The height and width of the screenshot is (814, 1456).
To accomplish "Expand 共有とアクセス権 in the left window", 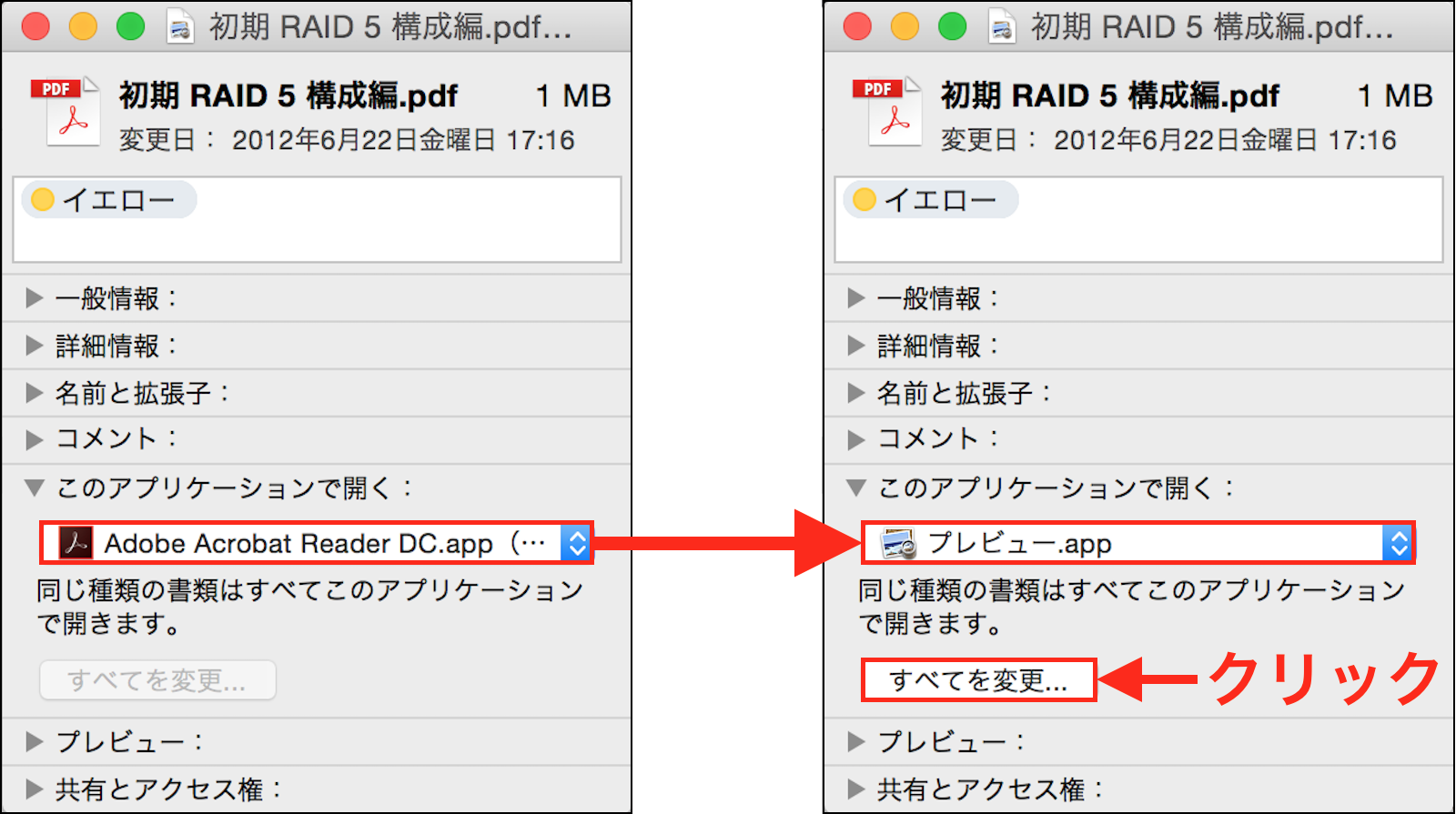I will tap(35, 789).
